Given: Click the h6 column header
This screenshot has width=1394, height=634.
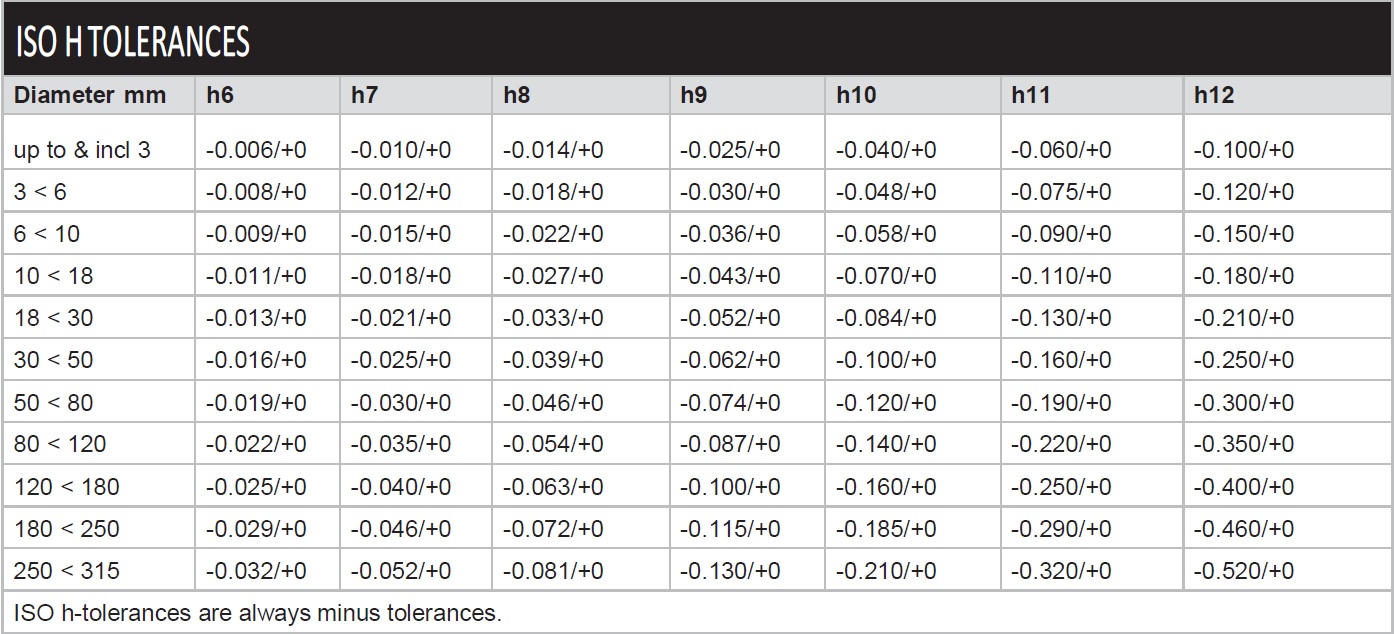Looking at the screenshot, I should click(x=220, y=96).
